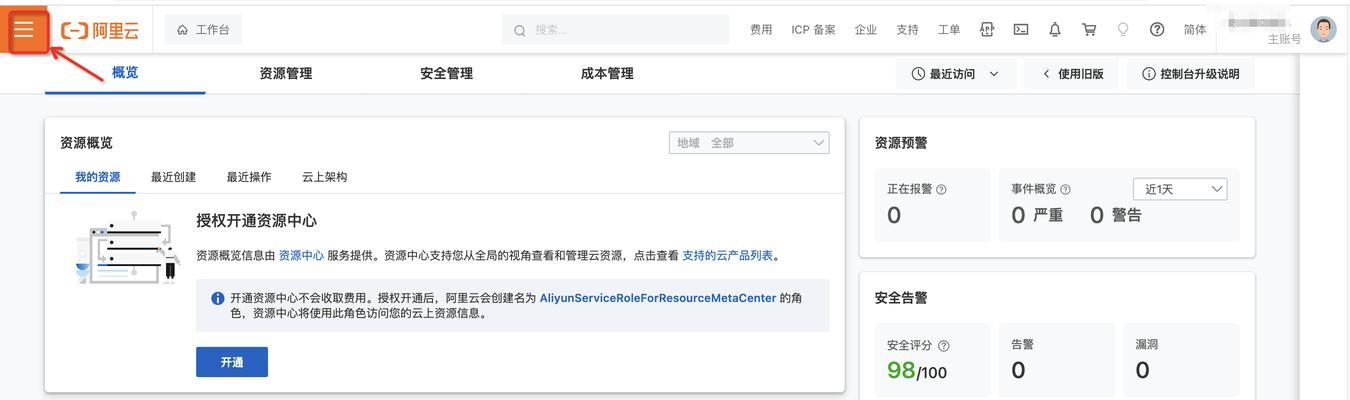The width and height of the screenshot is (1350, 400).
Task: Launch Cloud Shell terminal icon
Action: 1021,30
